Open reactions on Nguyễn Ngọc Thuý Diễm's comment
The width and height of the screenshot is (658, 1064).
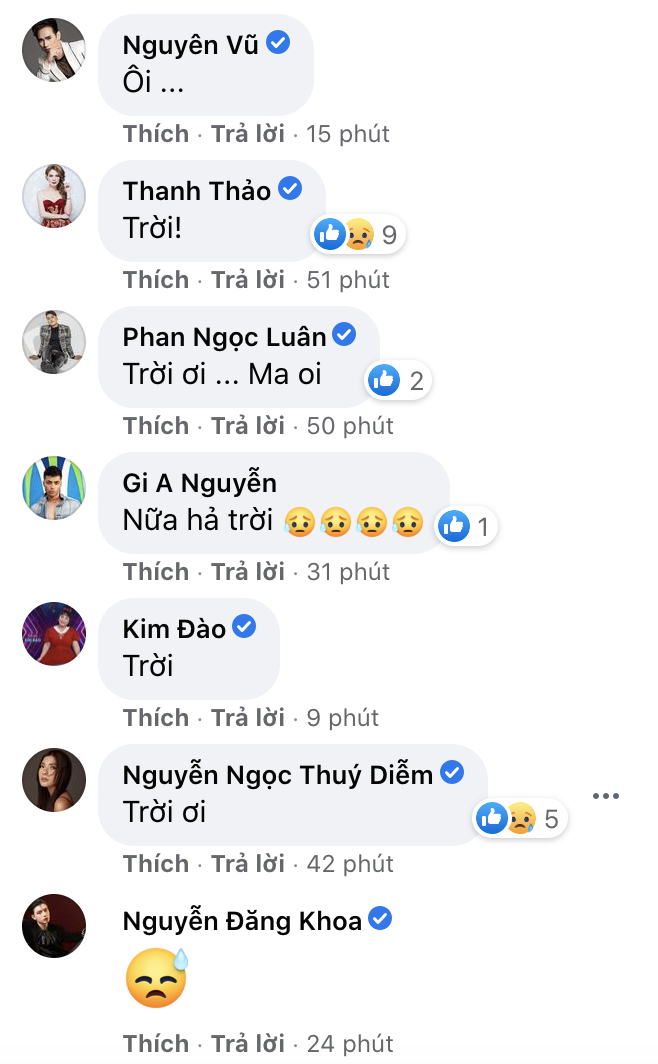click(x=519, y=820)
